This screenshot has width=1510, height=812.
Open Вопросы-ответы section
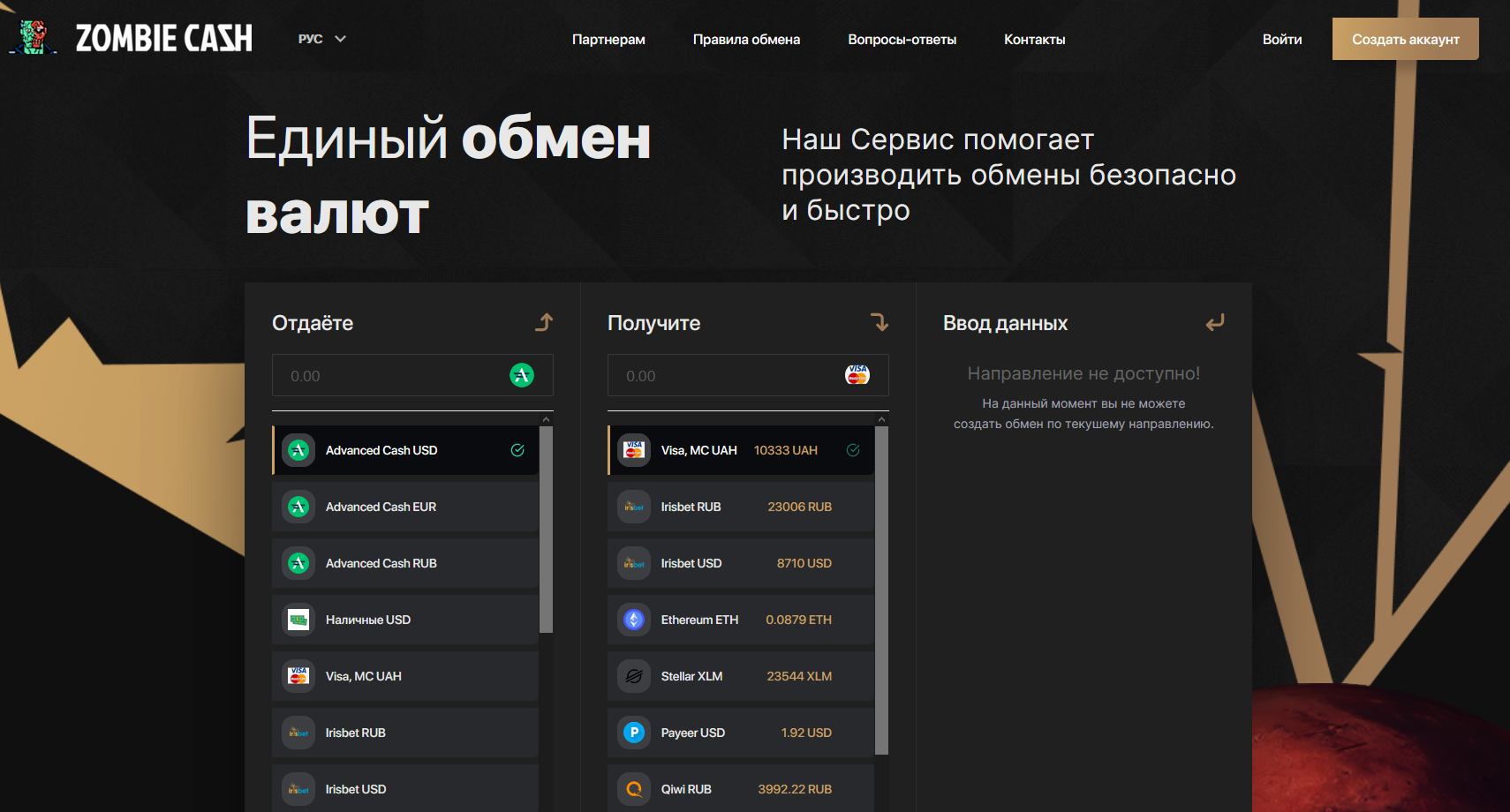pos(902,40)
